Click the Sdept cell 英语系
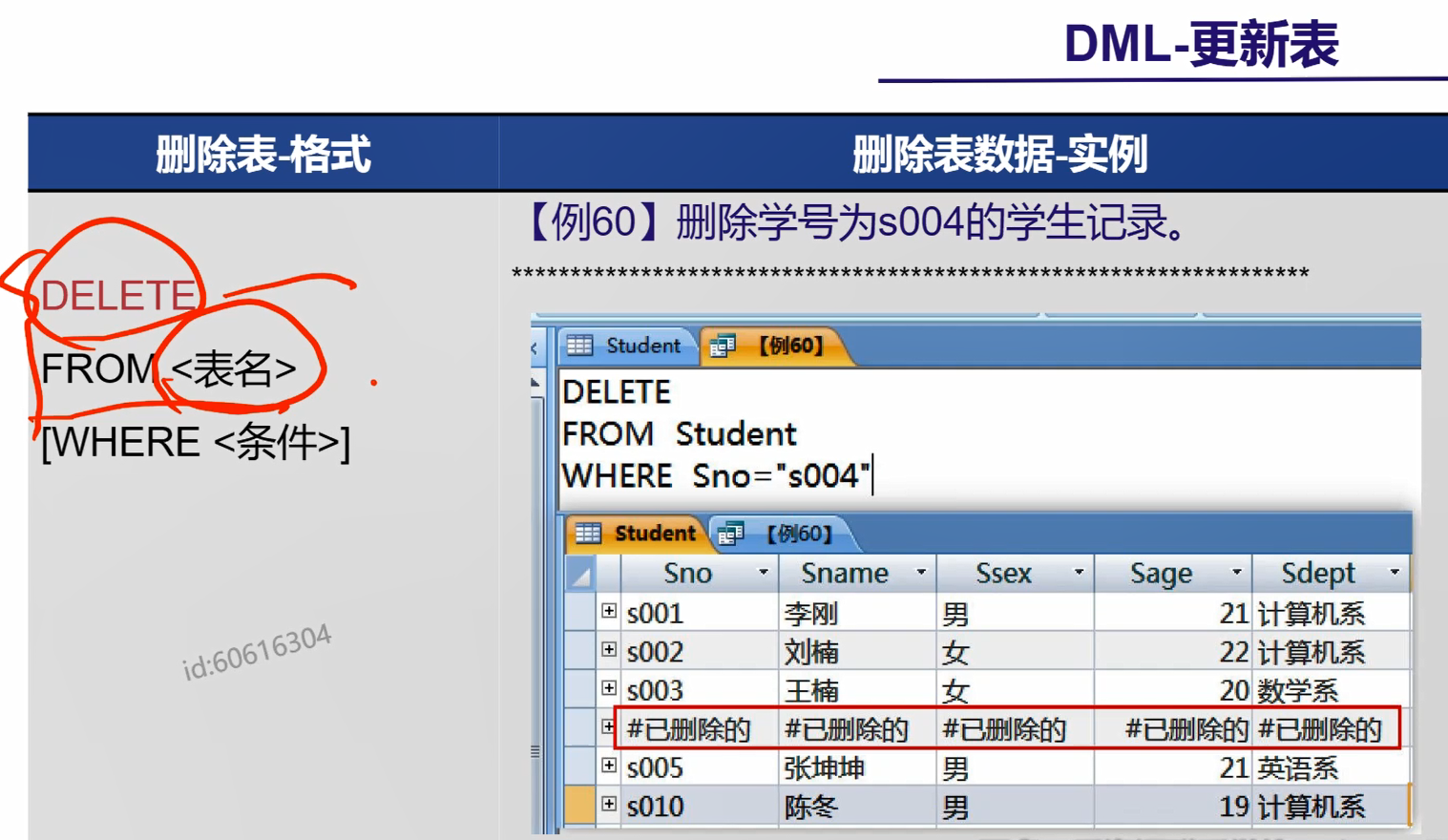The image size is (1448, 840). coord(1331,767)
